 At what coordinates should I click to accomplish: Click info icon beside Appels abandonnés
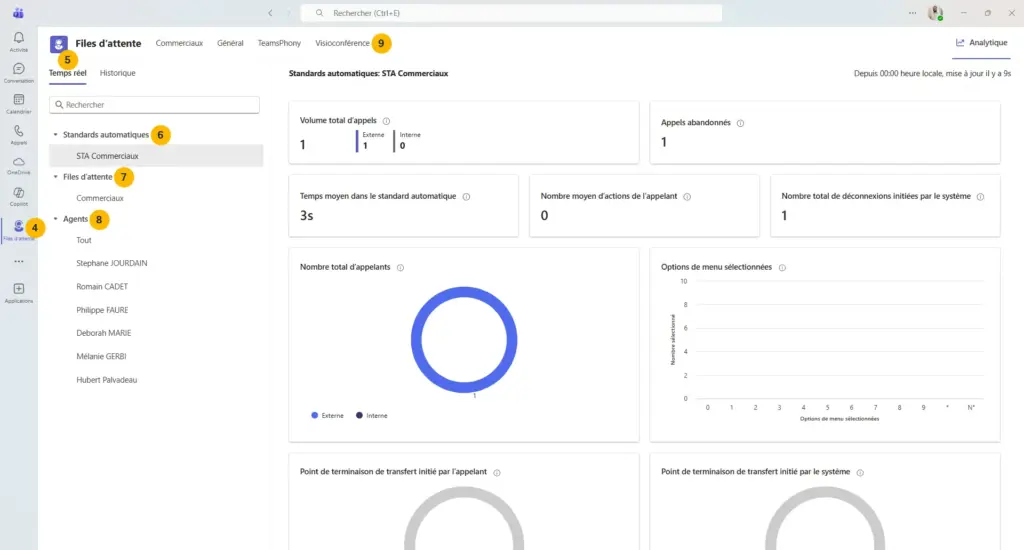pyautogui.click(x=741, y=123)
